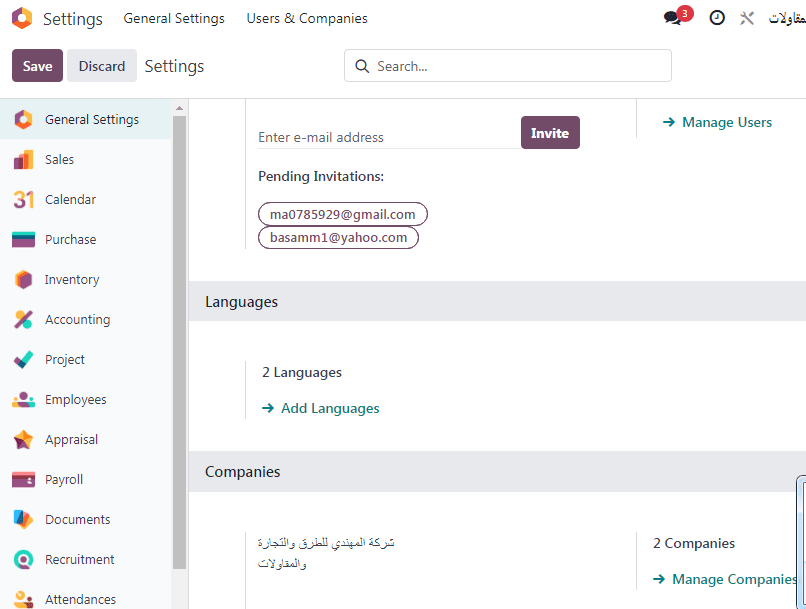This screenshot has height=609, width=806.
Task: Open the General Settings top menu
Action: click(x=174, y=19)
